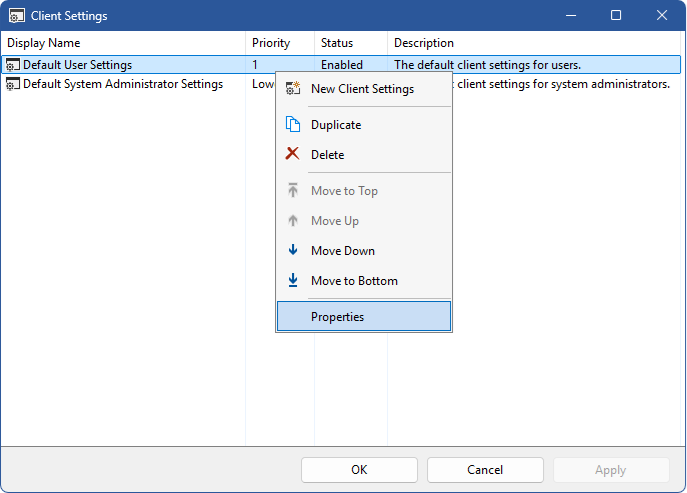Click the Default System Administrator Settings icon
The height and width of the screenshot is (493, 687).
13,85
